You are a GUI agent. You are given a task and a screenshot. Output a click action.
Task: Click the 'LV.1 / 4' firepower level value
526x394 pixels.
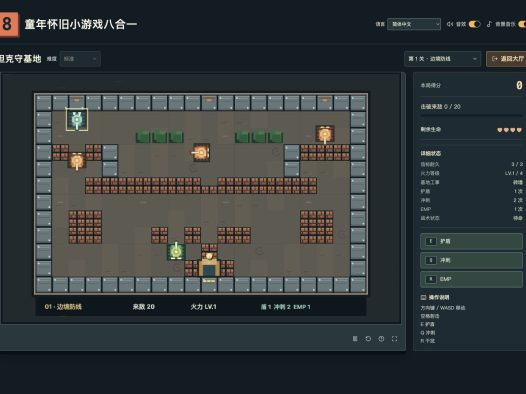[x=514, y=173]
